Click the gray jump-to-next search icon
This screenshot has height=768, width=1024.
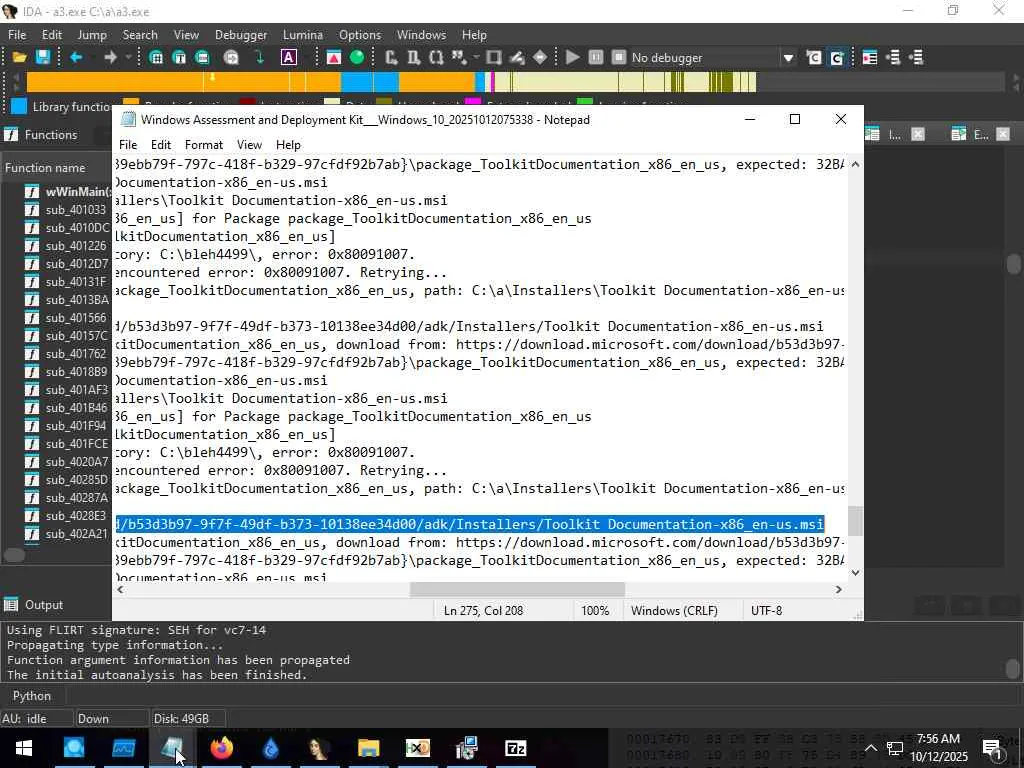(x=231, y=57)
